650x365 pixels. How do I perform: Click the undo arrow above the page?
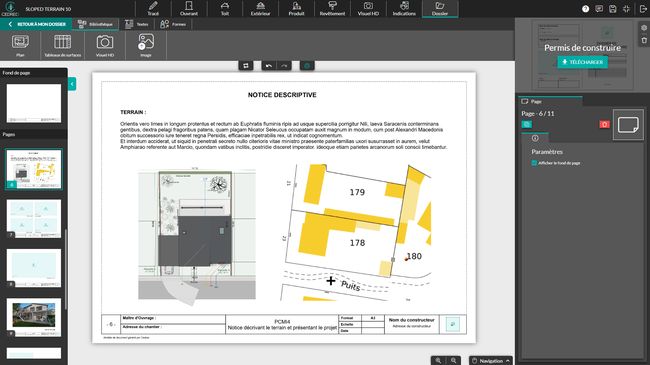click(x=269, y=66)
